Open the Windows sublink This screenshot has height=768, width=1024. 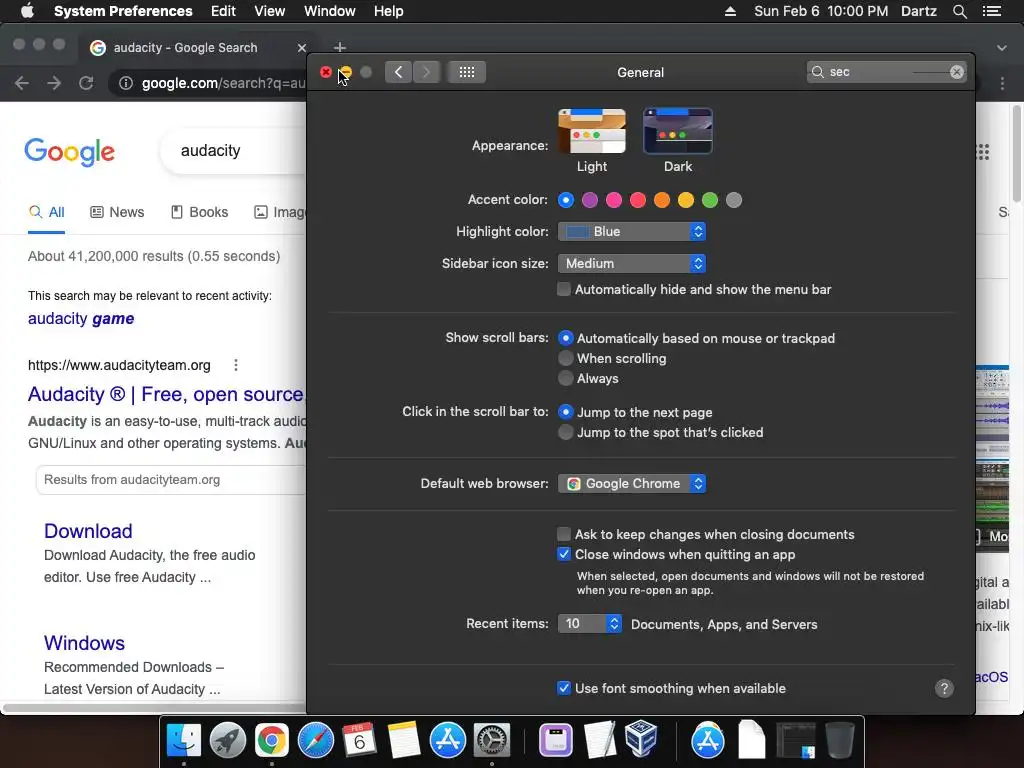(x=84, y=643)
